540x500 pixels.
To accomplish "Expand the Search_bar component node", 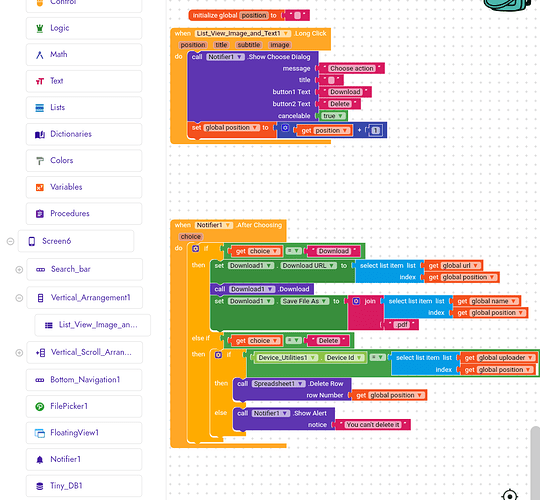I will click(x=19, y=270).
